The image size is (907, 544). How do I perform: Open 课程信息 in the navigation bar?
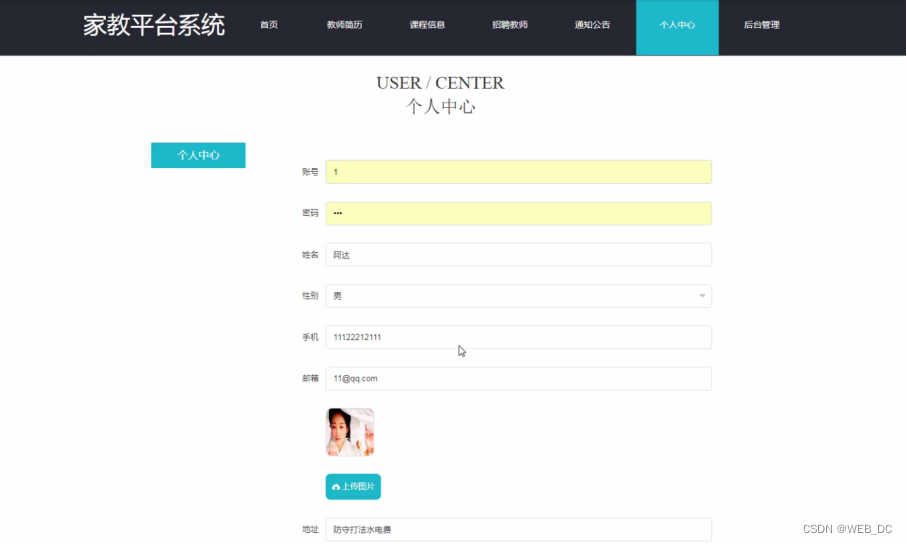pyautogui.click(x=427, y=25)
